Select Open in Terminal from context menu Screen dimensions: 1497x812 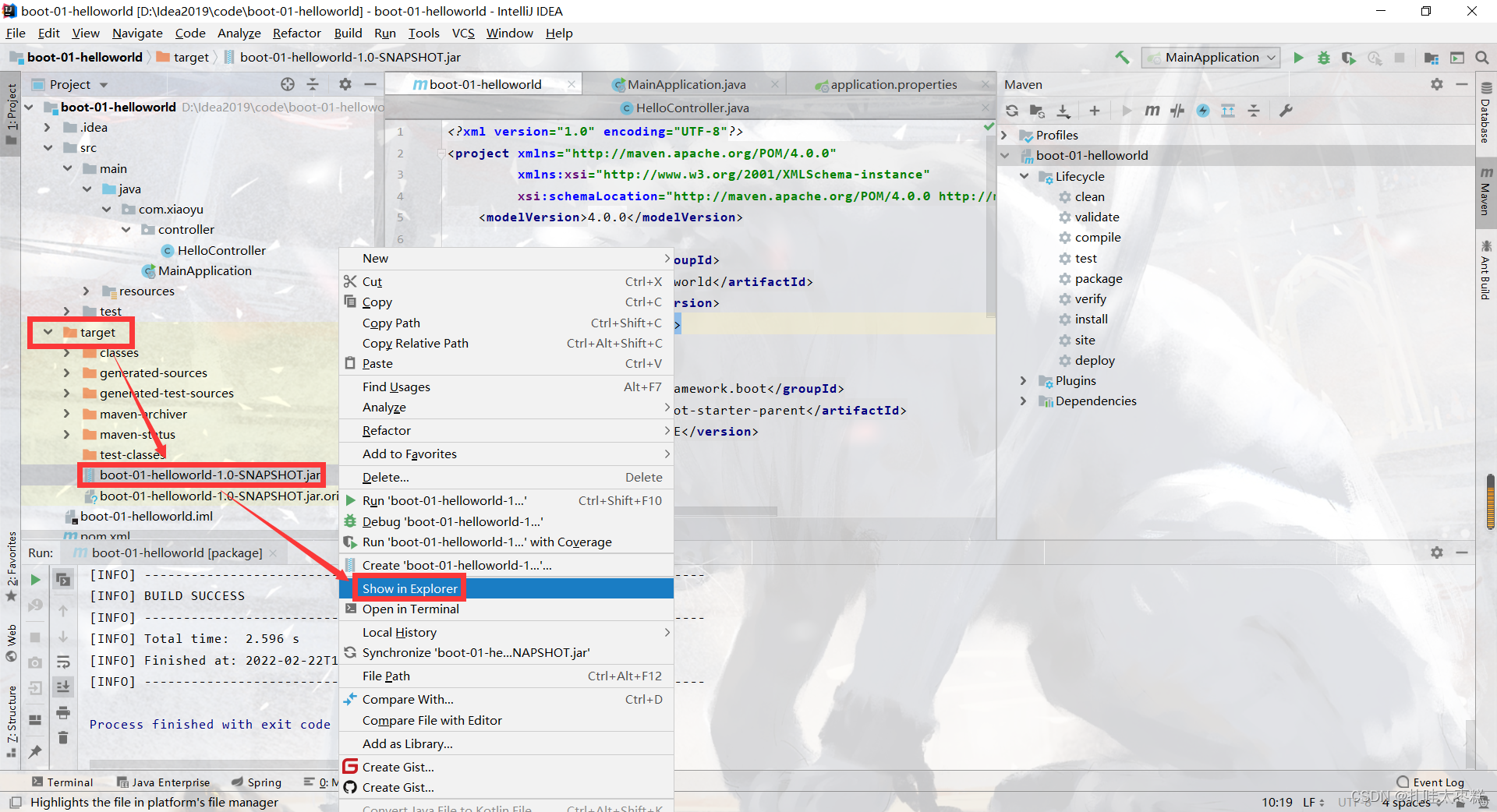click(507, 609)
